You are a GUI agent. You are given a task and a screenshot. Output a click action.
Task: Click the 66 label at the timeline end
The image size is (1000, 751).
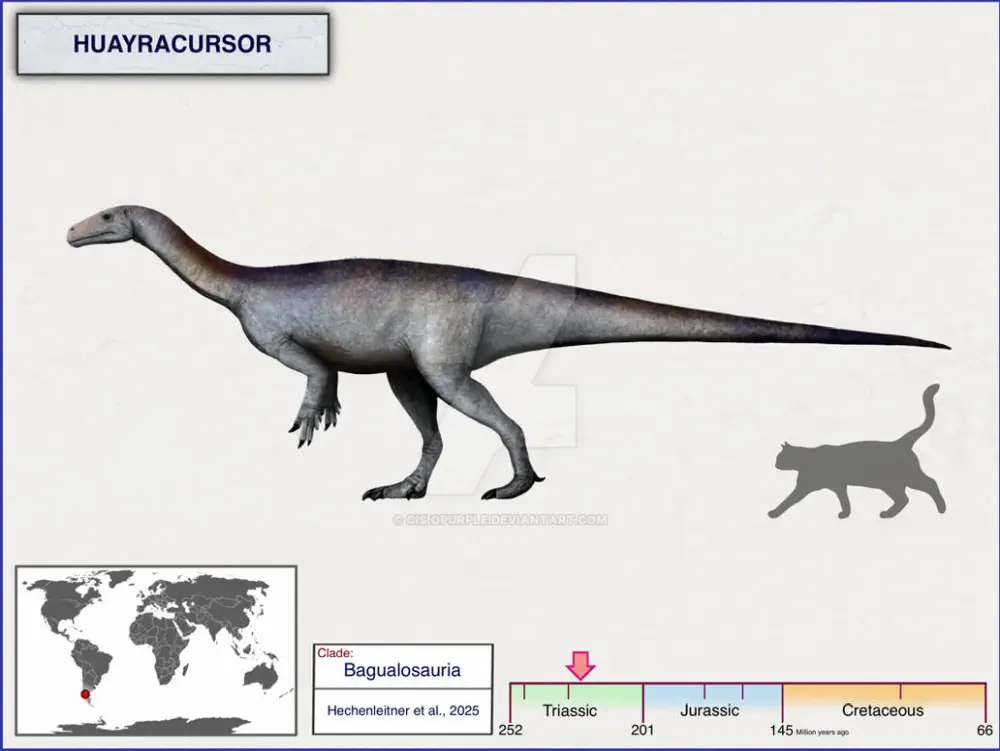(984, 730)
